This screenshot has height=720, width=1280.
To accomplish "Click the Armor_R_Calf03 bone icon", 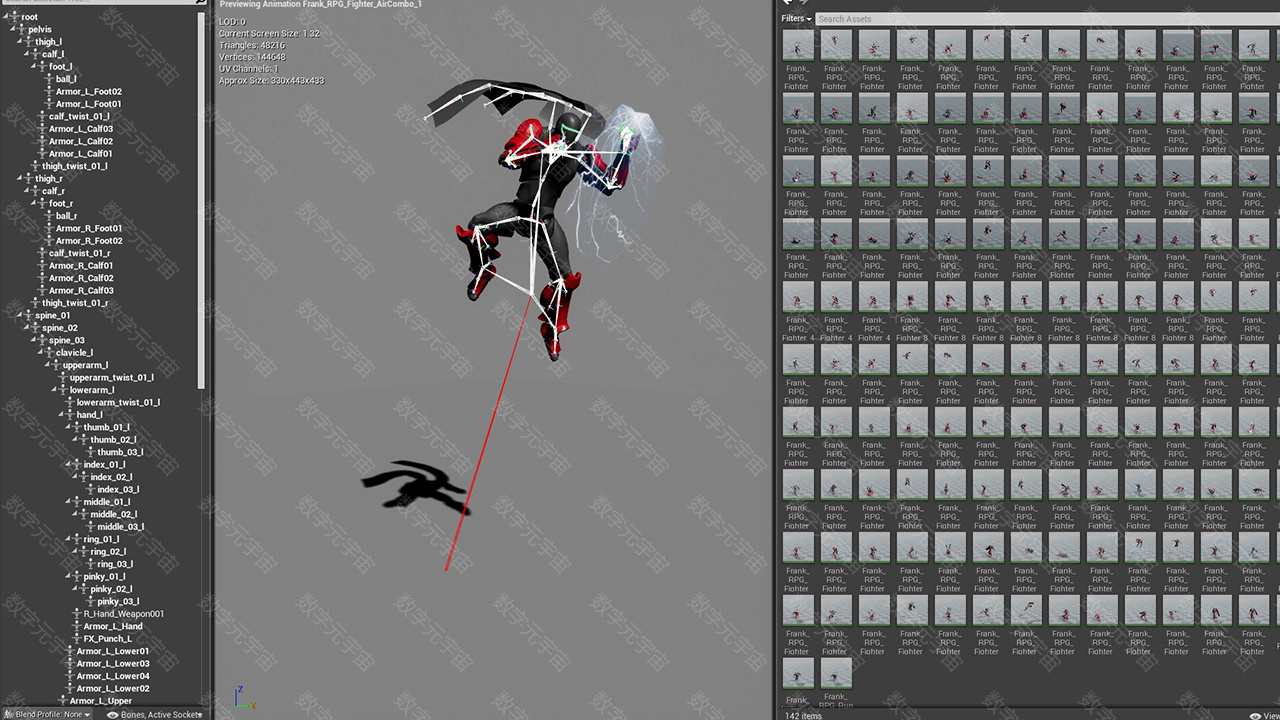I will 42,291.
